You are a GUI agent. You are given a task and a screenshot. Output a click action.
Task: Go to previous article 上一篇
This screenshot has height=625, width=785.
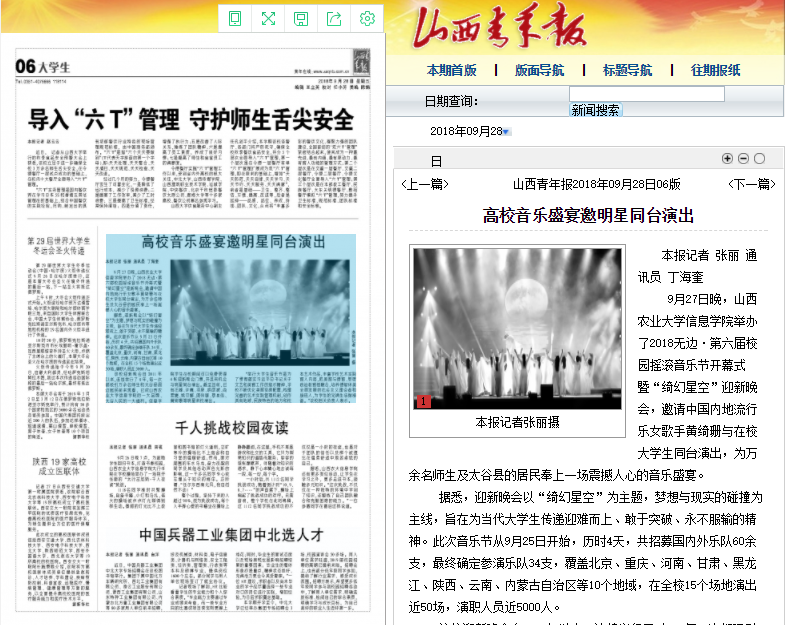pyautogui.click(x=424, y=184)
